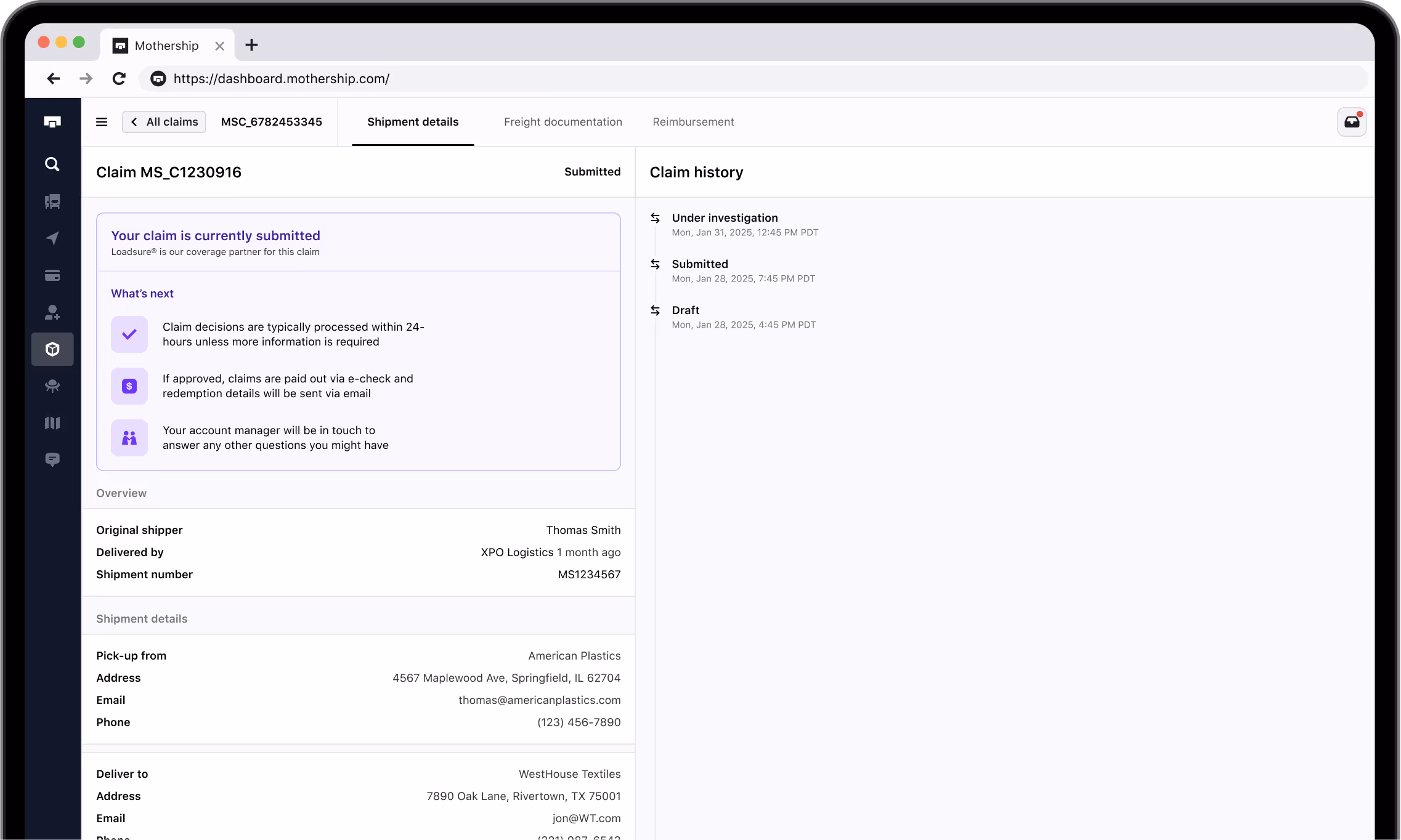Click the Mothership logo at sidebar top
The image size is (1401, 840).
pos(52,122)
